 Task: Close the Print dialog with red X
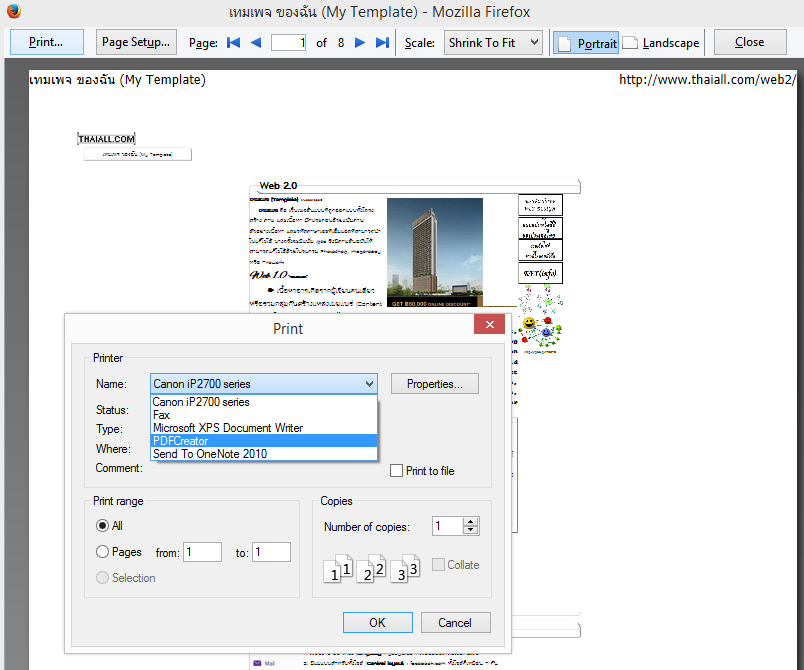[x=489, y=326]
